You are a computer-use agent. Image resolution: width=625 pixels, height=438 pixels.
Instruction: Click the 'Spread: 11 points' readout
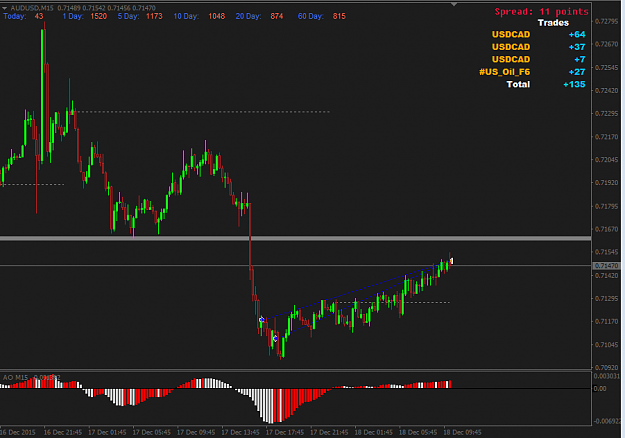click(541, 12)
